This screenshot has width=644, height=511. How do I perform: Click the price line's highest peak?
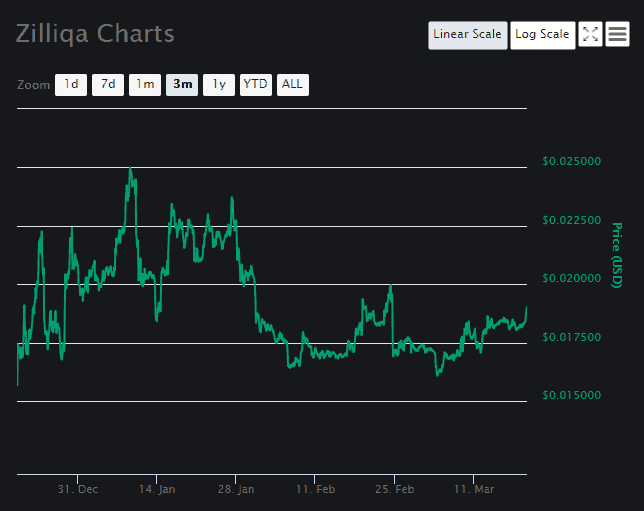tap(130, 168)
